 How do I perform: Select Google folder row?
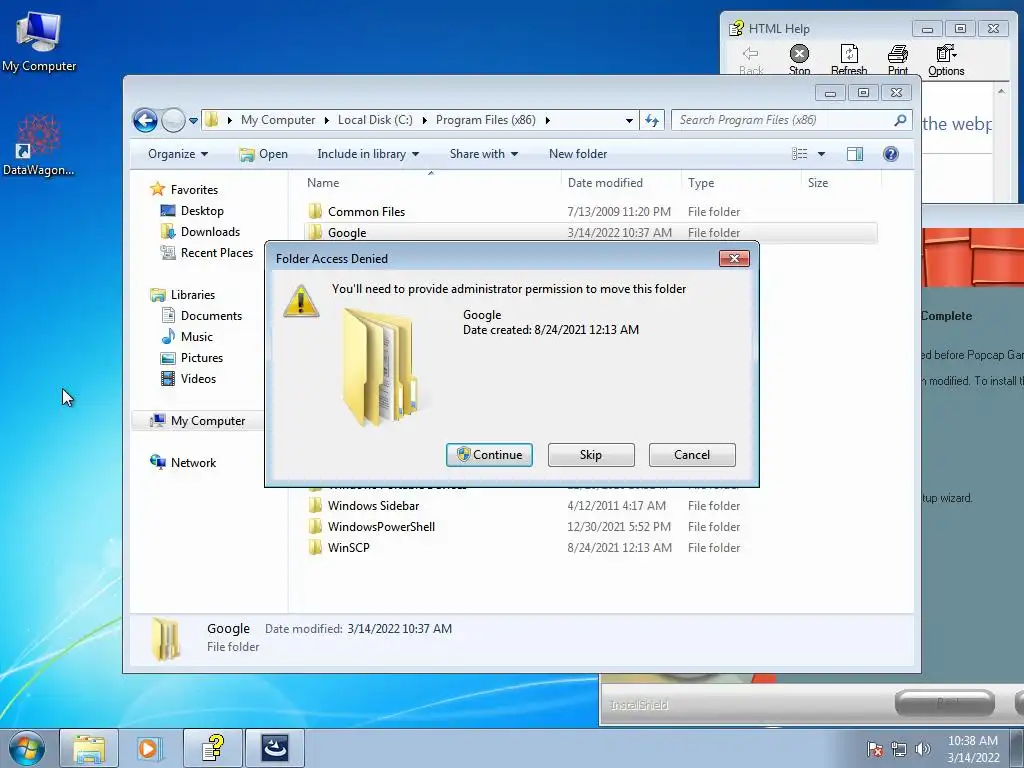pos(590,232)
